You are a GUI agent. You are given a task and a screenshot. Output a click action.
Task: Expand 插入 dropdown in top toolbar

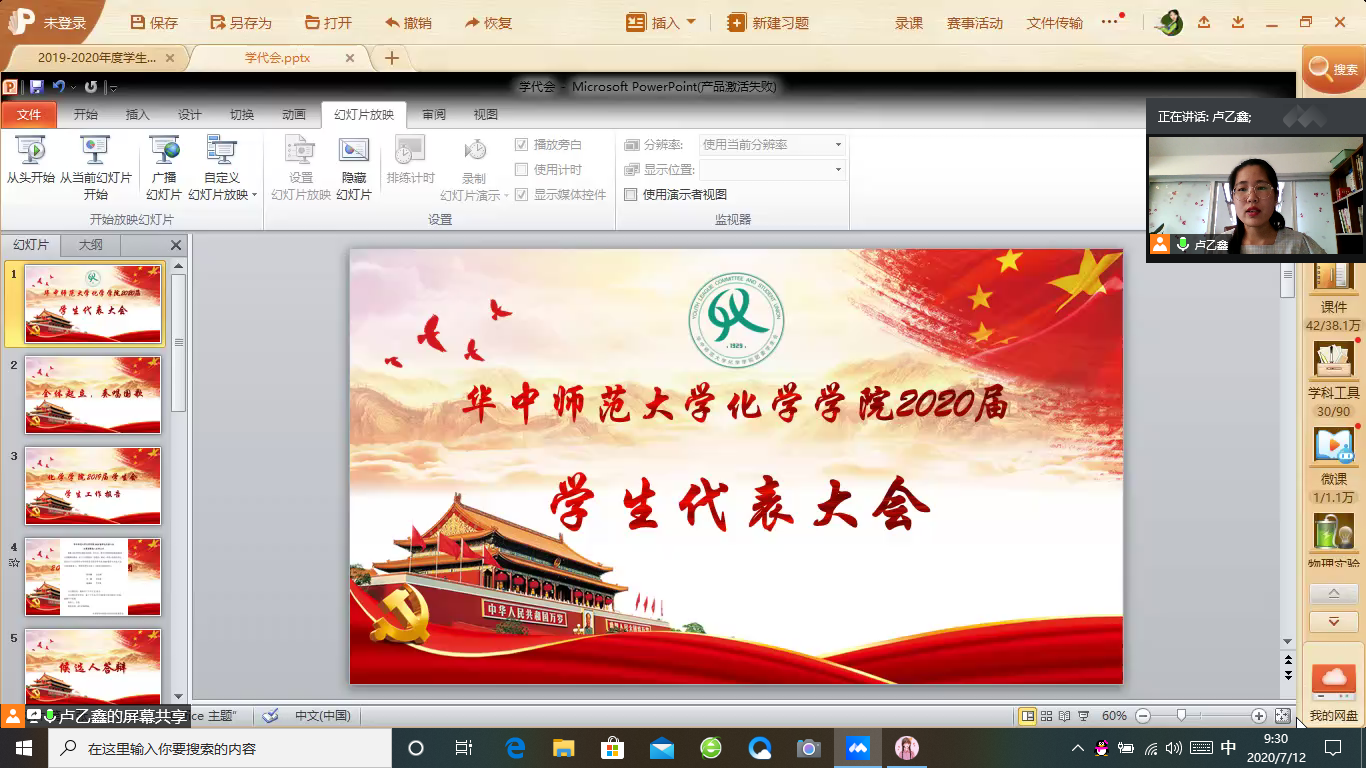691,22
